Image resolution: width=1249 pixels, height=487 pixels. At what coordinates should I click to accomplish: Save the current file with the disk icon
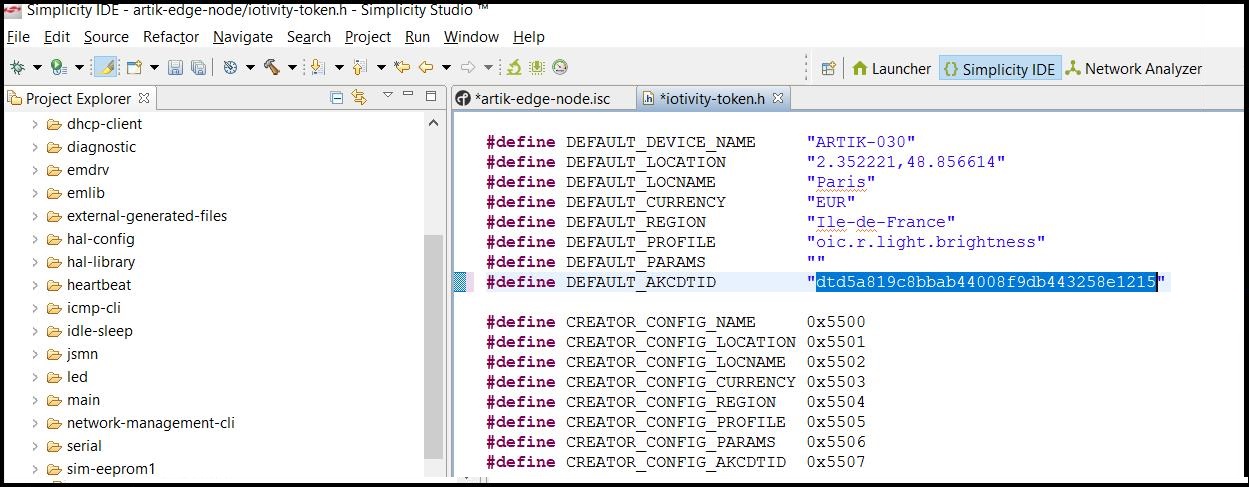click(x=175, y=67)
